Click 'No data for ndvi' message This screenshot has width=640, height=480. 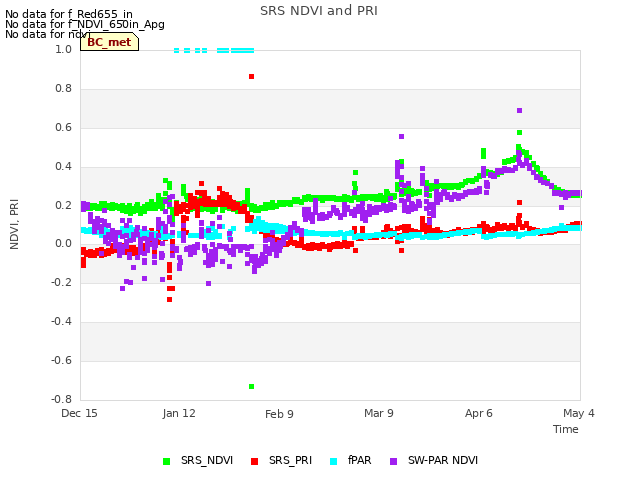(x=48, y=34)
